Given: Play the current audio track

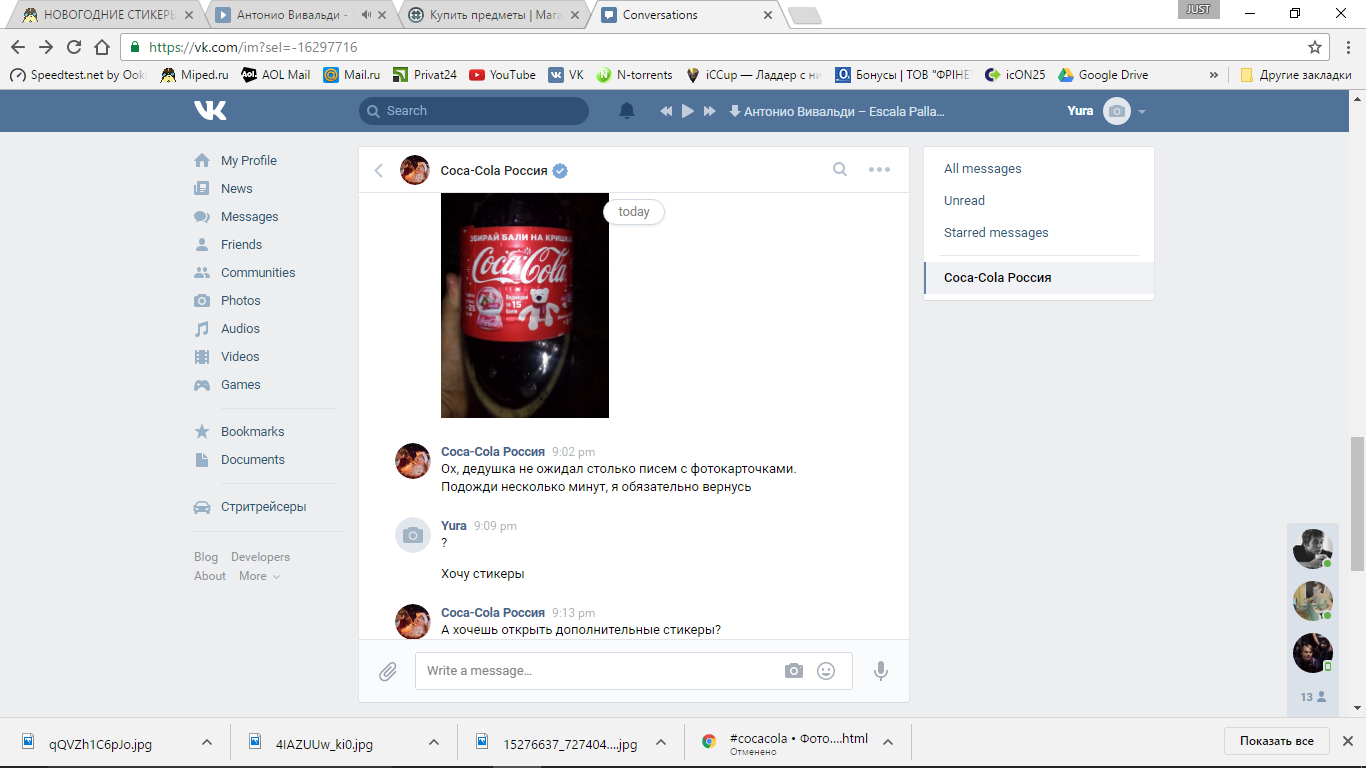Looking at the screenshot, I should tap(688, 111).
